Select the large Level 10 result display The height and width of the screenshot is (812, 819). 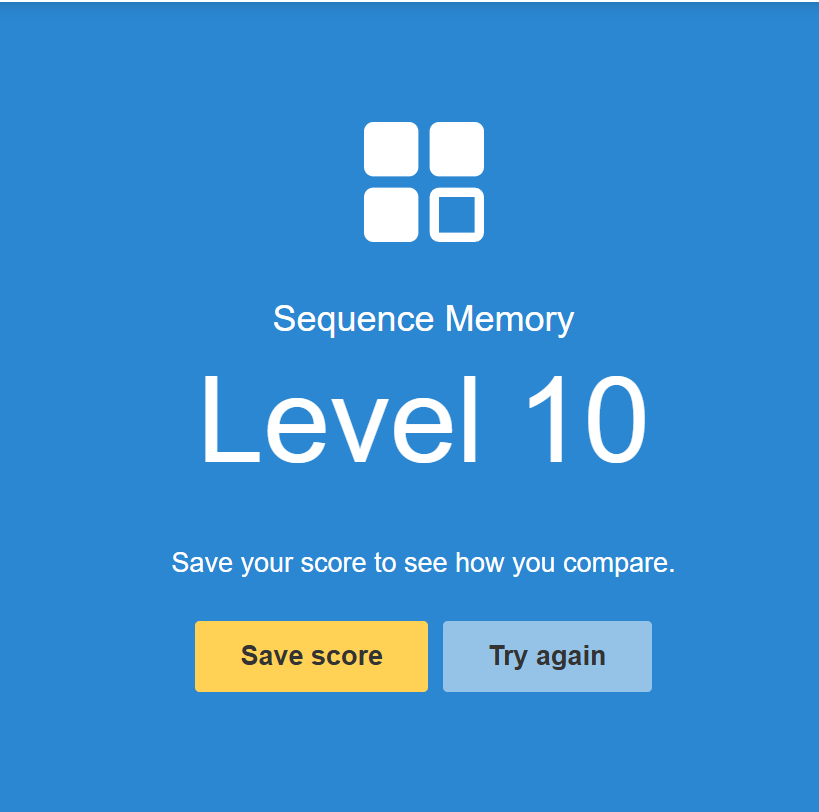tap(423, 418)
